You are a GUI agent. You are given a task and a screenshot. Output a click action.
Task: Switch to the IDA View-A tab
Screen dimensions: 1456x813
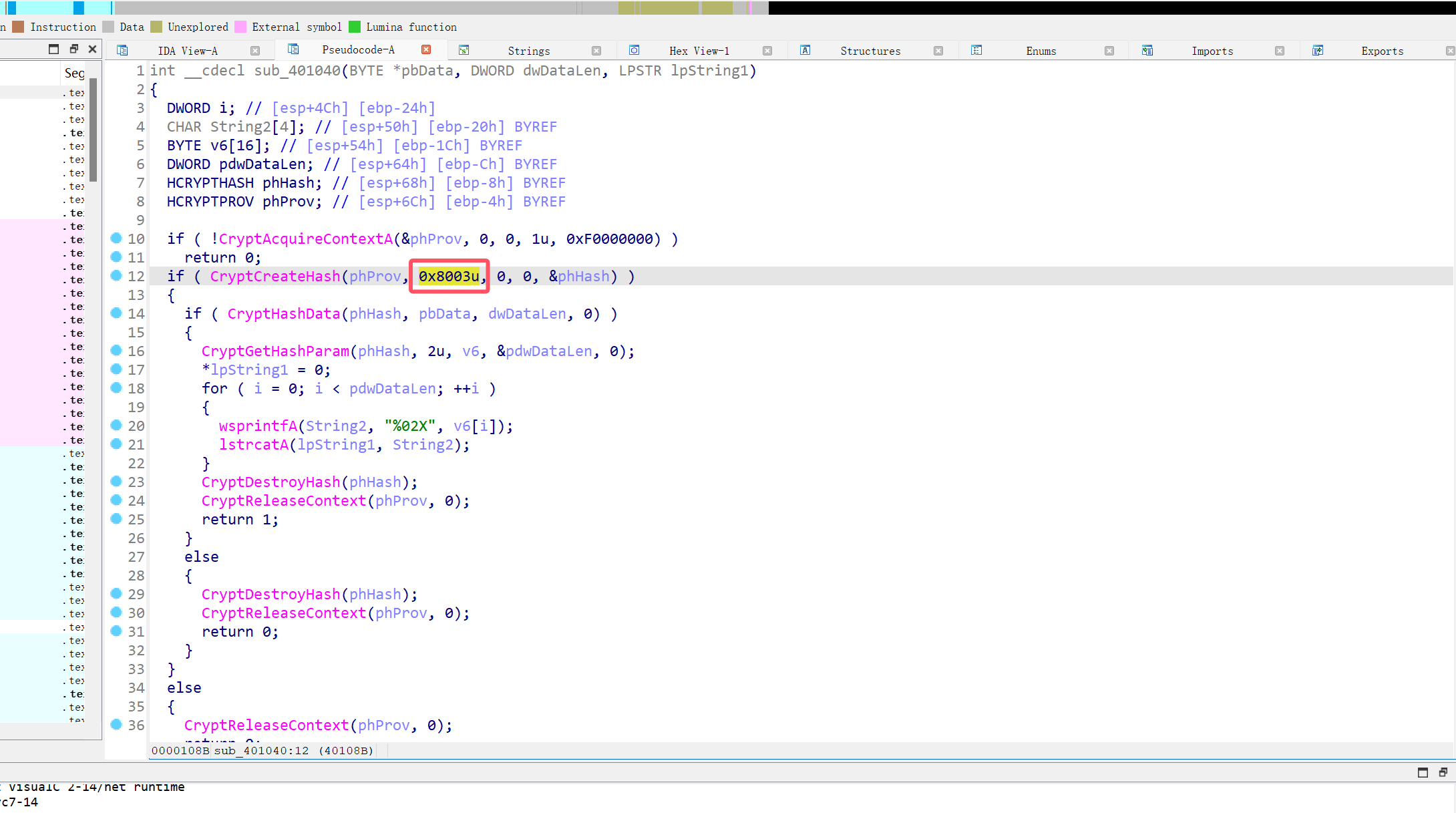(x=188, y=51)
